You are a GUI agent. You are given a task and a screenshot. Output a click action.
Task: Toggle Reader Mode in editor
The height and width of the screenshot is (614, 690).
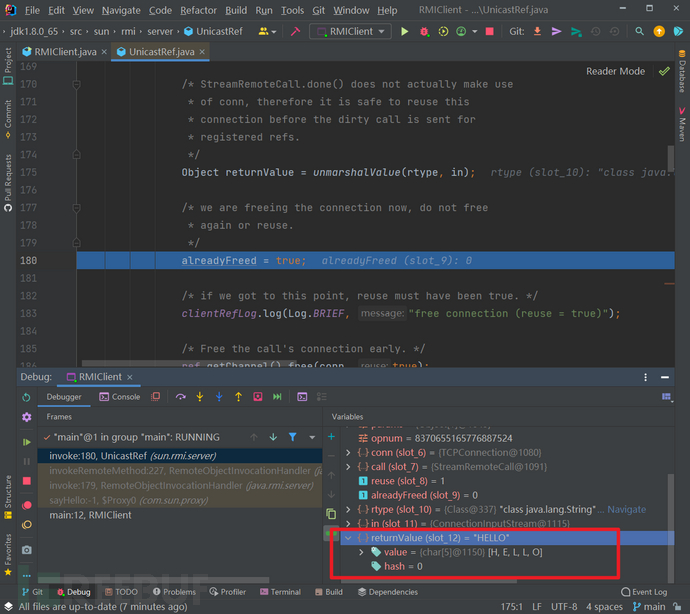(615, 71)
